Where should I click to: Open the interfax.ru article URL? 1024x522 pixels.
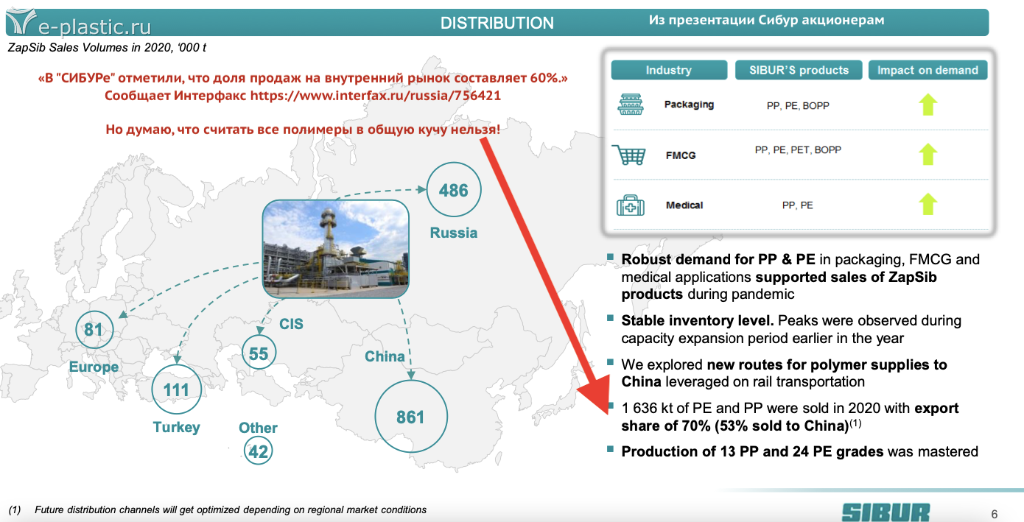coord(375,95)
